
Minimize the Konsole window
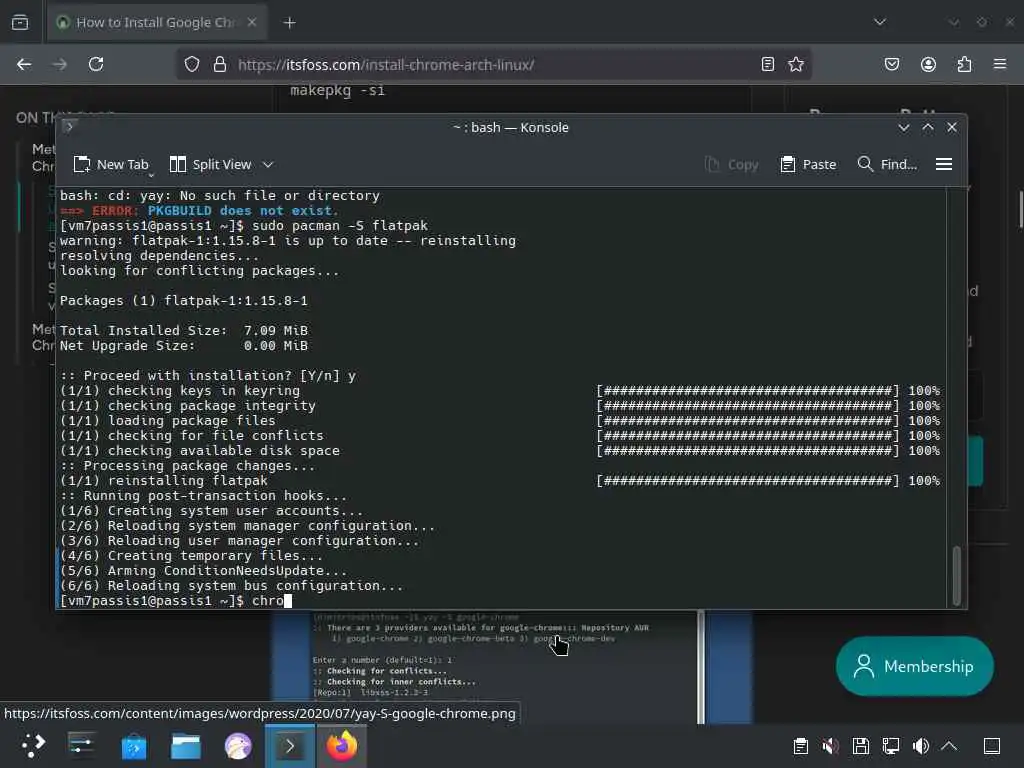click(904, 127)
